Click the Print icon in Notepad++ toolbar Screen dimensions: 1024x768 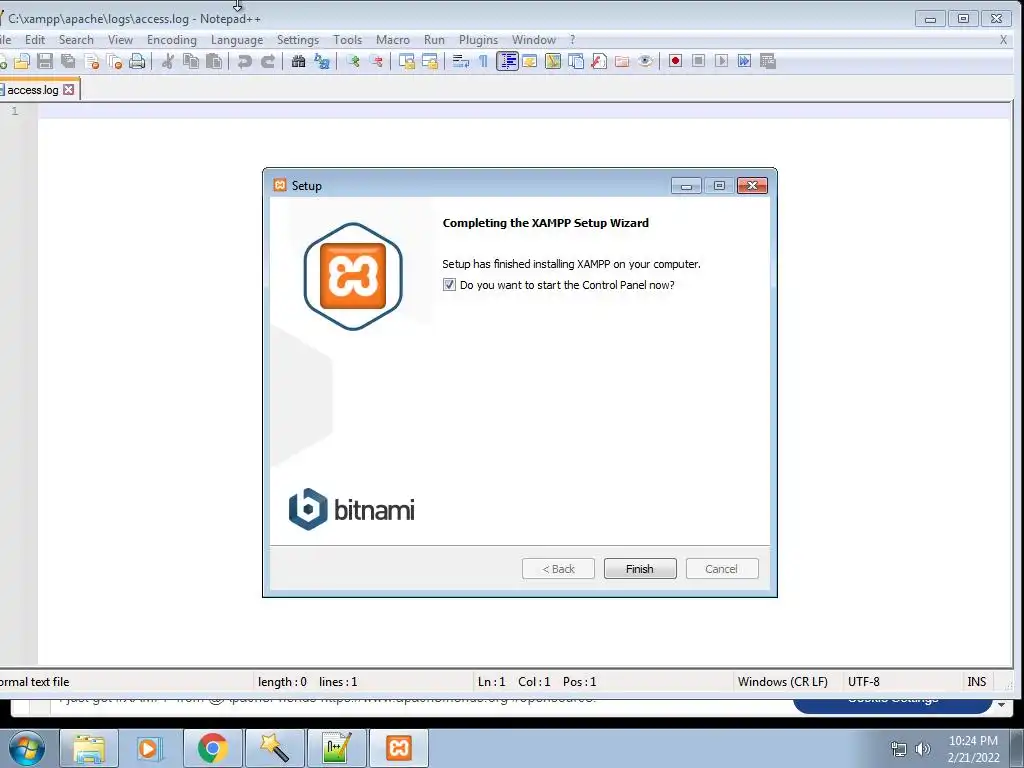point(137,61)
